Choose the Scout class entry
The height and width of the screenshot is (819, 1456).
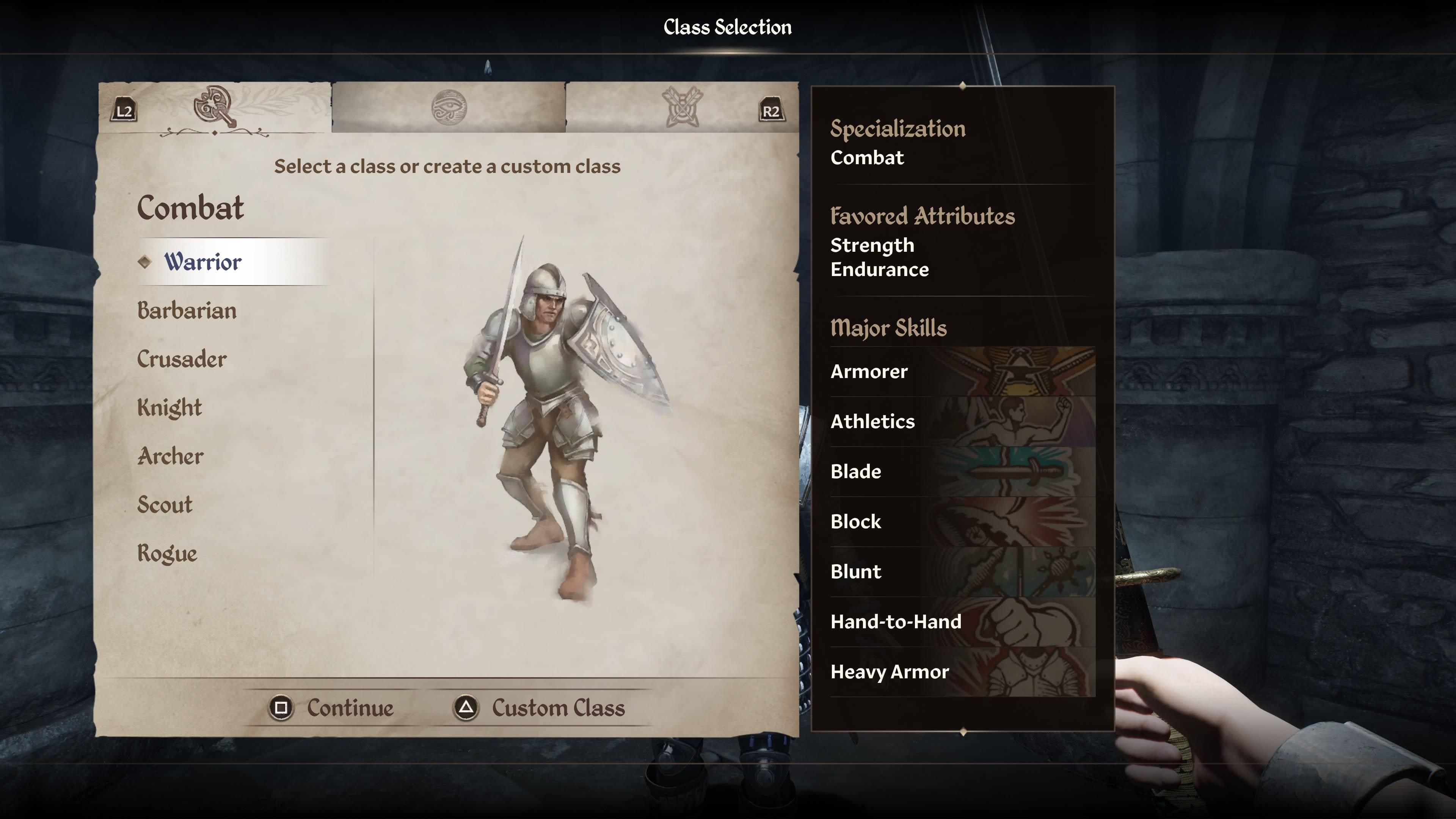[x=165, y=505]
